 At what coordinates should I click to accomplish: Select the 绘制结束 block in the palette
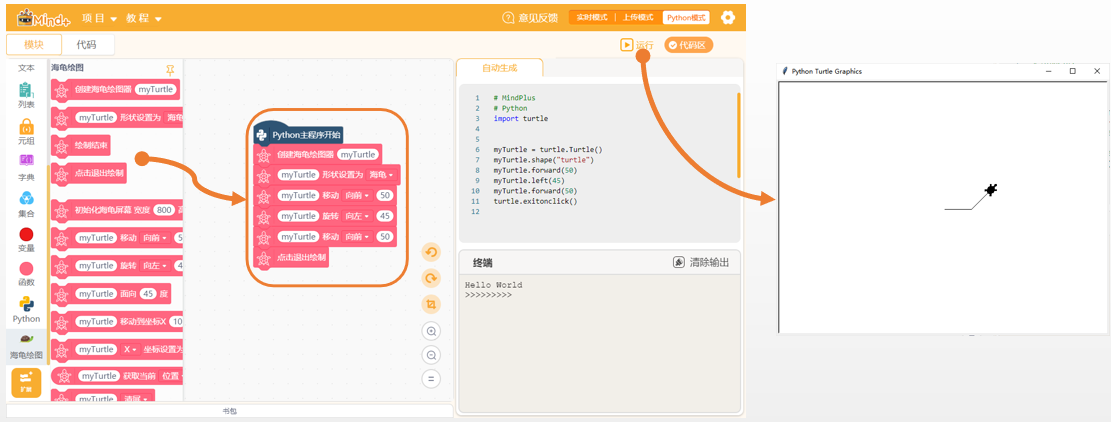[81, 147]
